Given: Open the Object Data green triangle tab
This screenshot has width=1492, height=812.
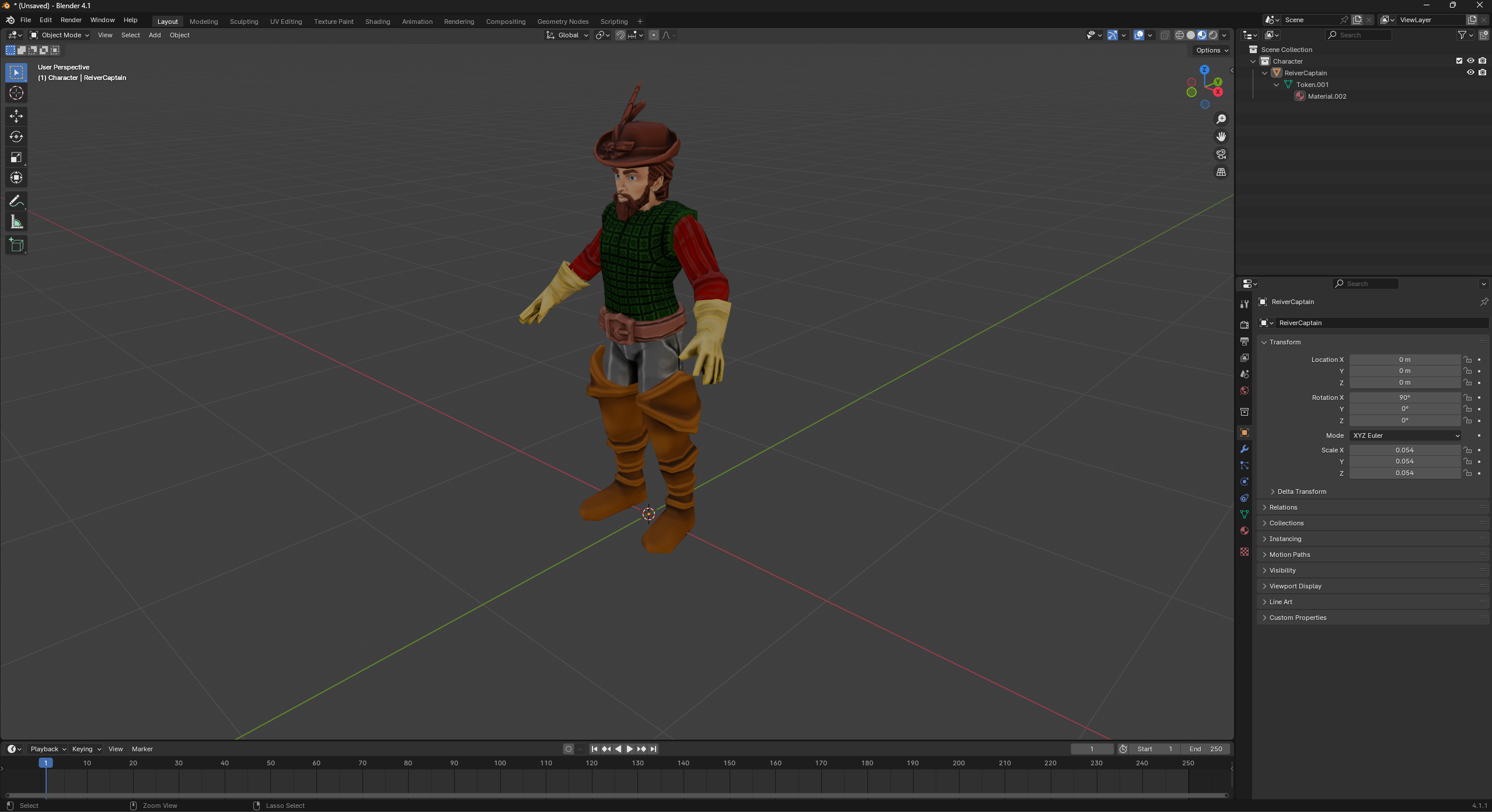Looking at the screenshot, I should click(1245, 514).
